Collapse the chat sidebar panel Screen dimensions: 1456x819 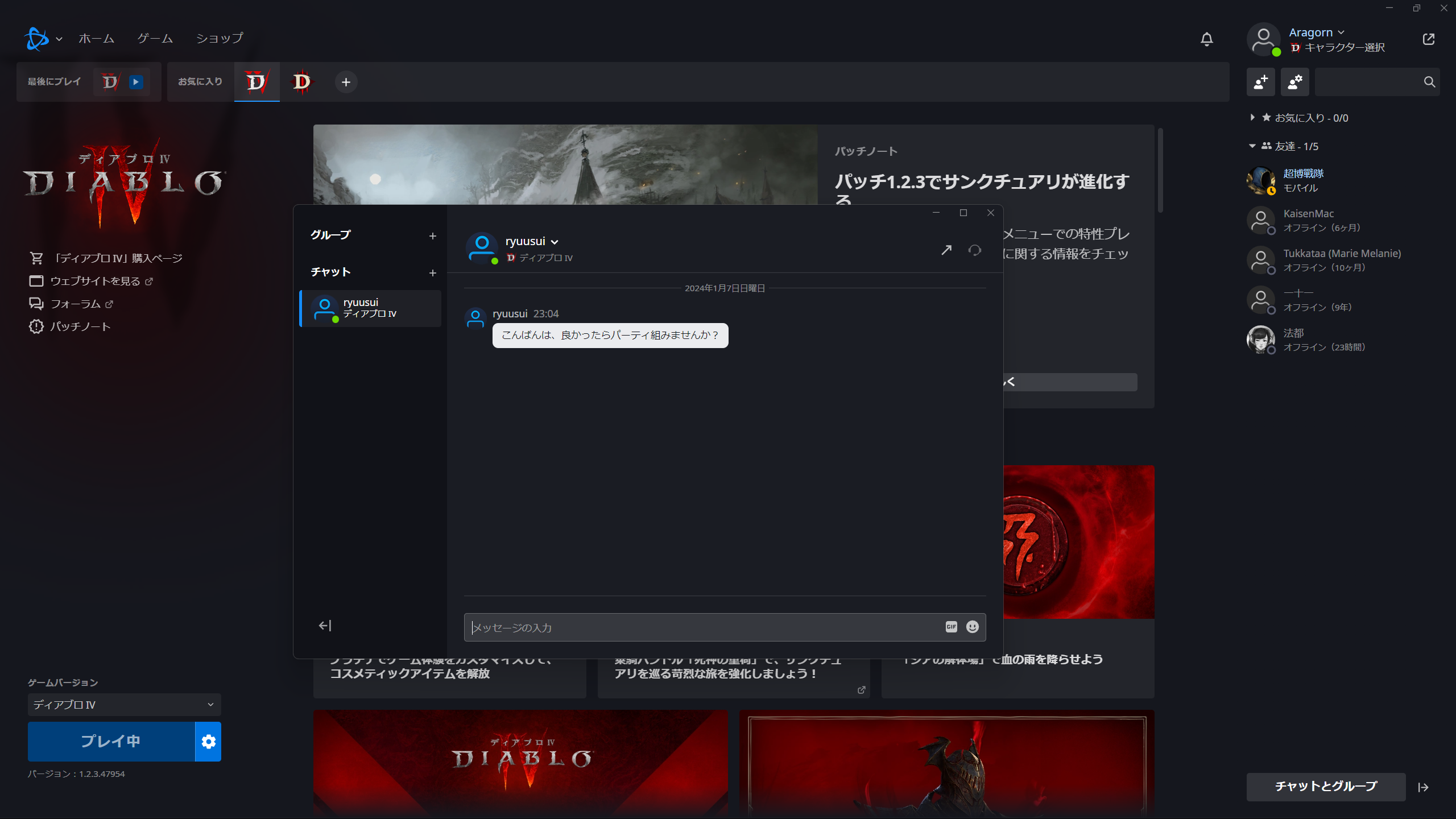tap(325, 626)
